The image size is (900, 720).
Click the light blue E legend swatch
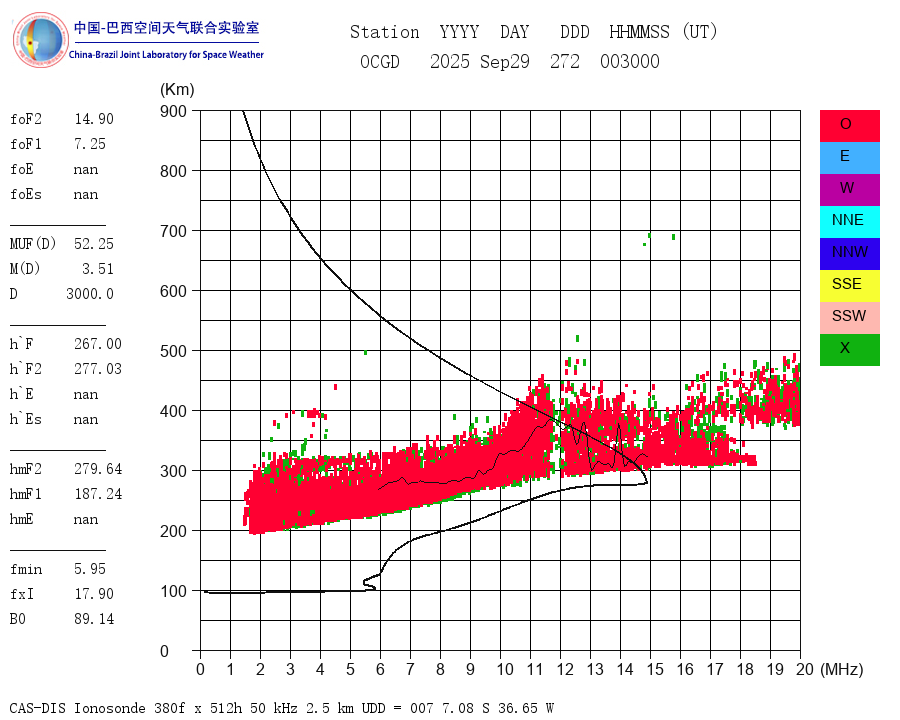849,158
